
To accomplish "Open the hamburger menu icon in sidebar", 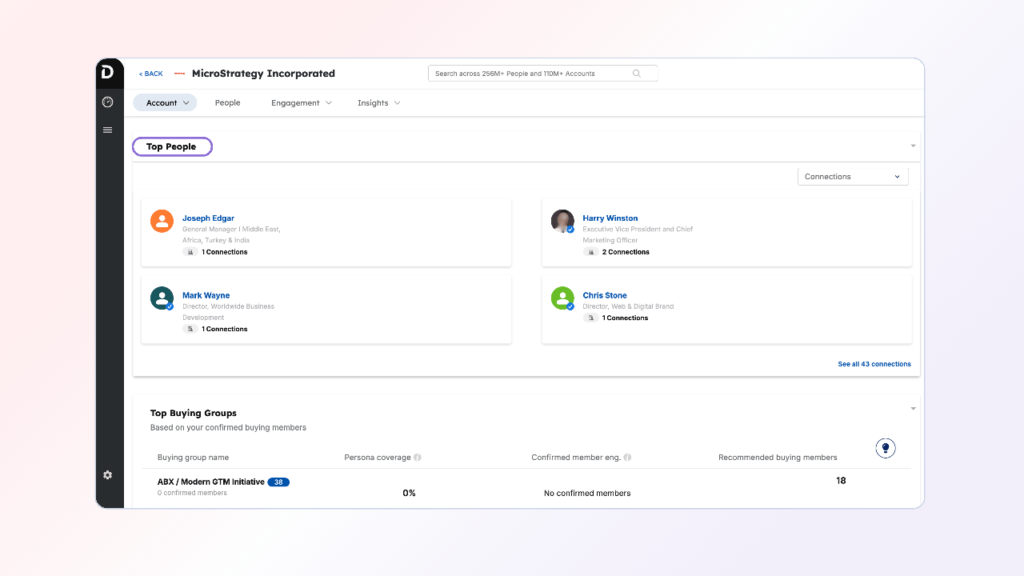I will [107, 130].
